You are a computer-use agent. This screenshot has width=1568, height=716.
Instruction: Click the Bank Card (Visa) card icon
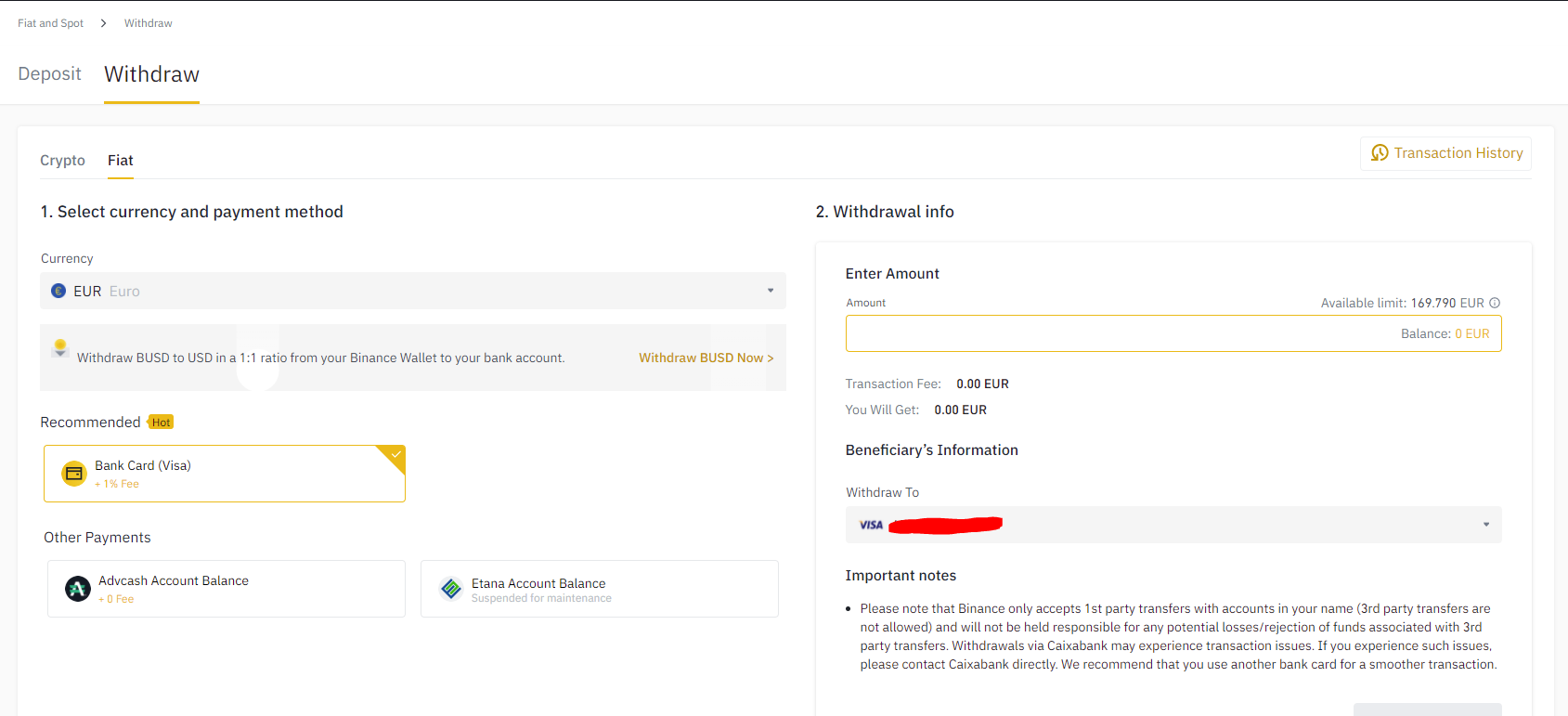coord(74,474)
